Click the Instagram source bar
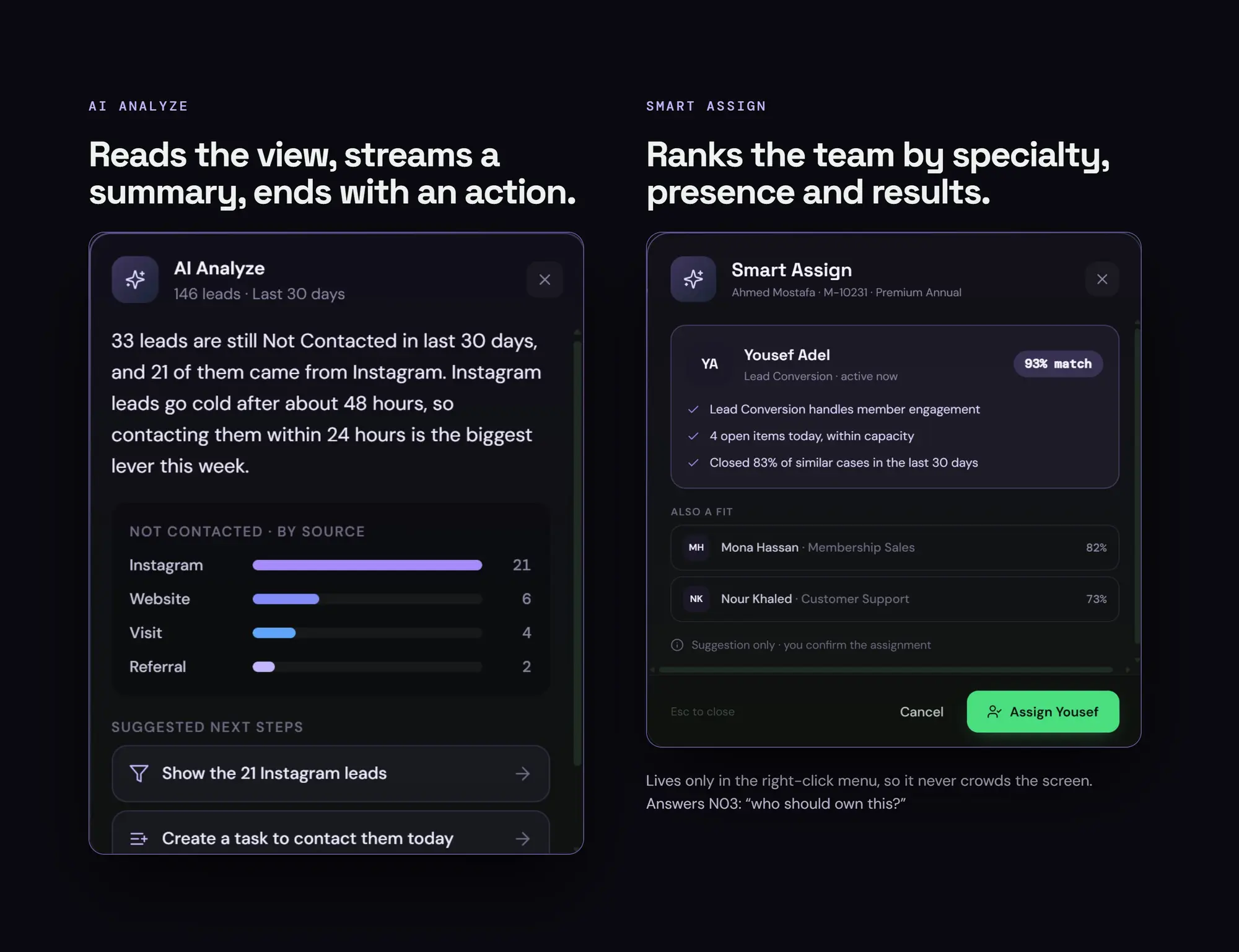The image size is (1239, 952). (x=367, y=565)
